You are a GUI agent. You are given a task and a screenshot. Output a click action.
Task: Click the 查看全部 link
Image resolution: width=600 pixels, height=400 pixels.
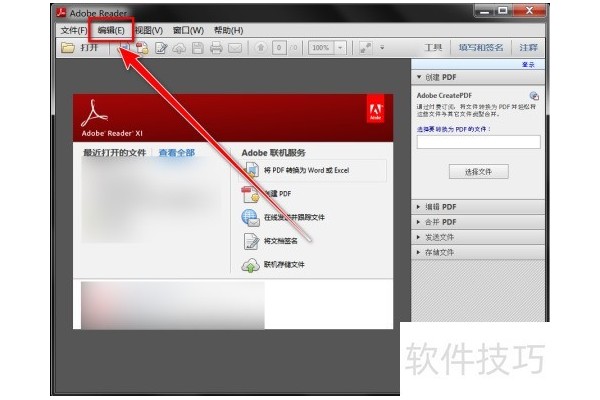point(177,153)
